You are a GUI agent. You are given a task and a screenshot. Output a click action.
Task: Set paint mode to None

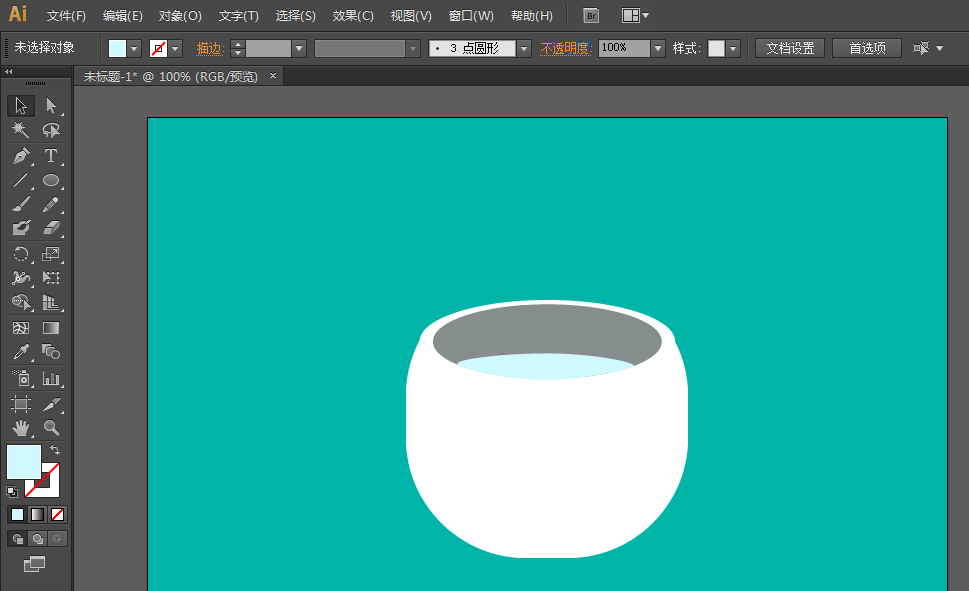coord(57,514)
